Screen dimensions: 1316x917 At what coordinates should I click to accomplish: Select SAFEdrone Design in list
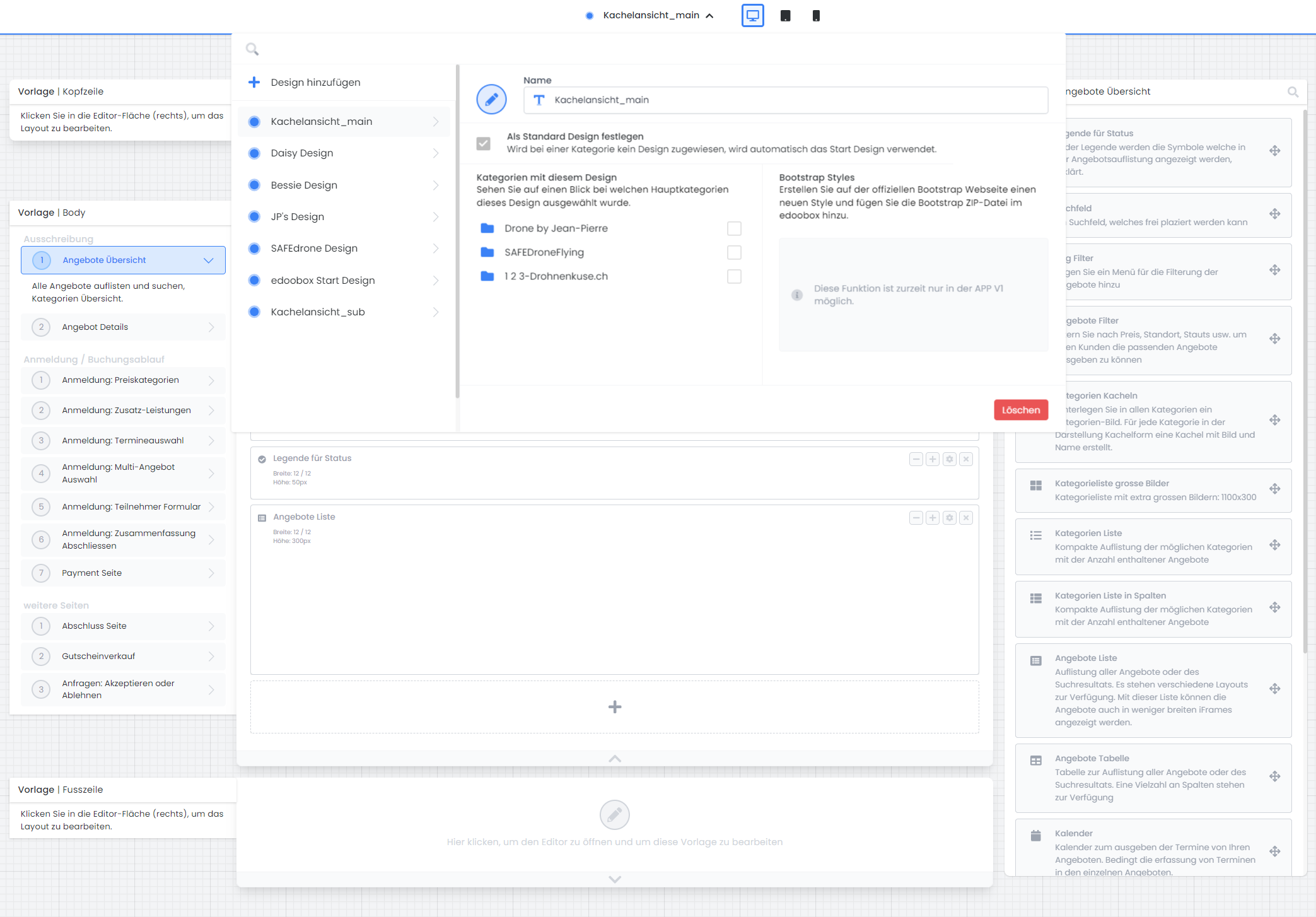(314, 248)
